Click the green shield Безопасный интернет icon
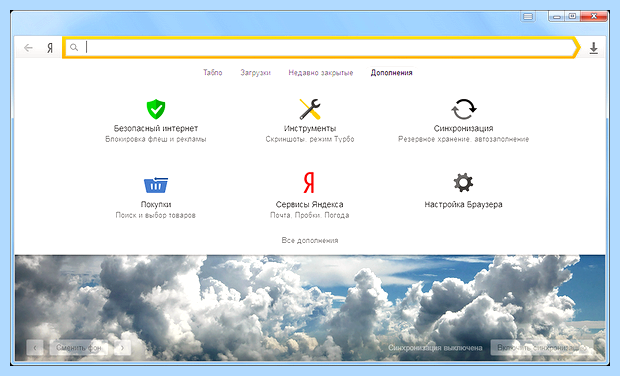This screenshot has width=620, height=376. click(x=156, y=109)
